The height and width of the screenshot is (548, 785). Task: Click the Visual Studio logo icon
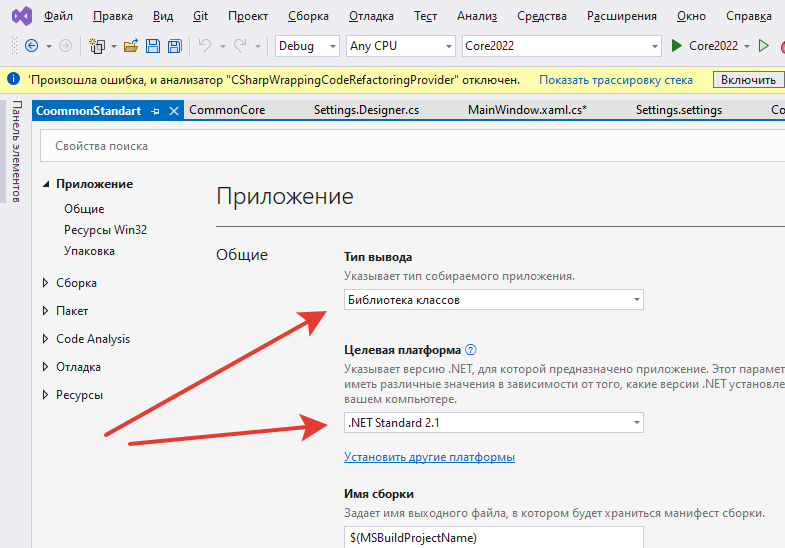22,16
